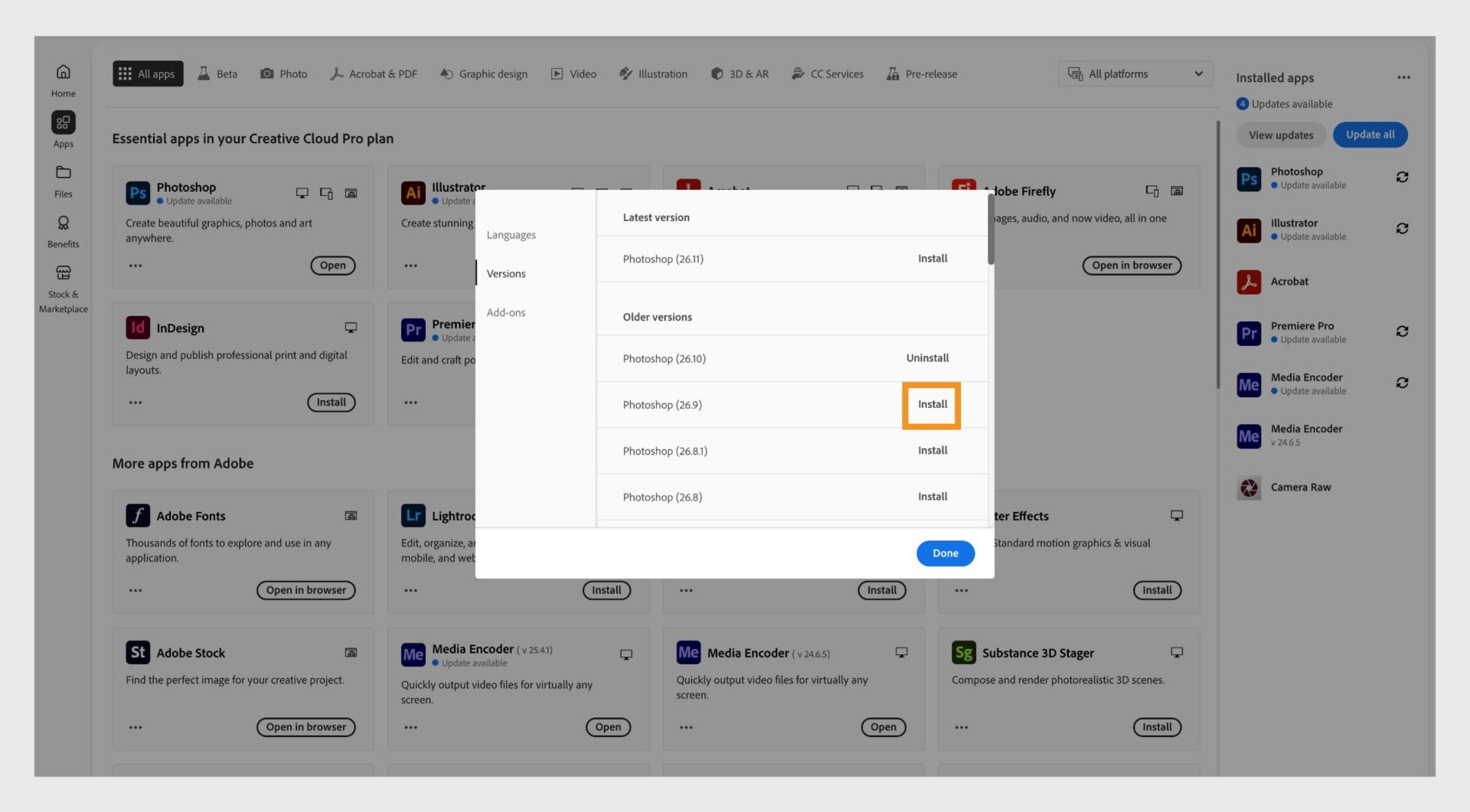
Task: Install Photoshop (26.11) latest version
Action: [933, 259]
